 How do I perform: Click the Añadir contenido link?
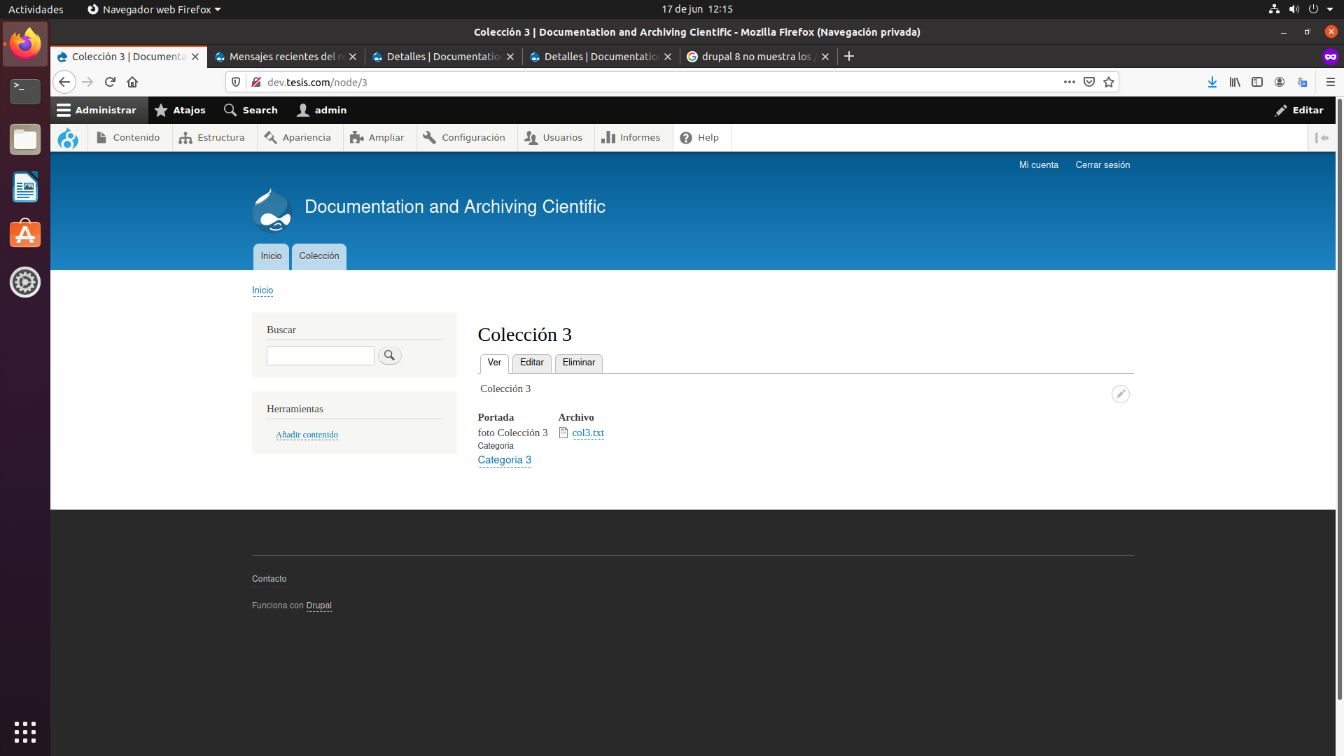pyautogui.click(x=307, y=434)
